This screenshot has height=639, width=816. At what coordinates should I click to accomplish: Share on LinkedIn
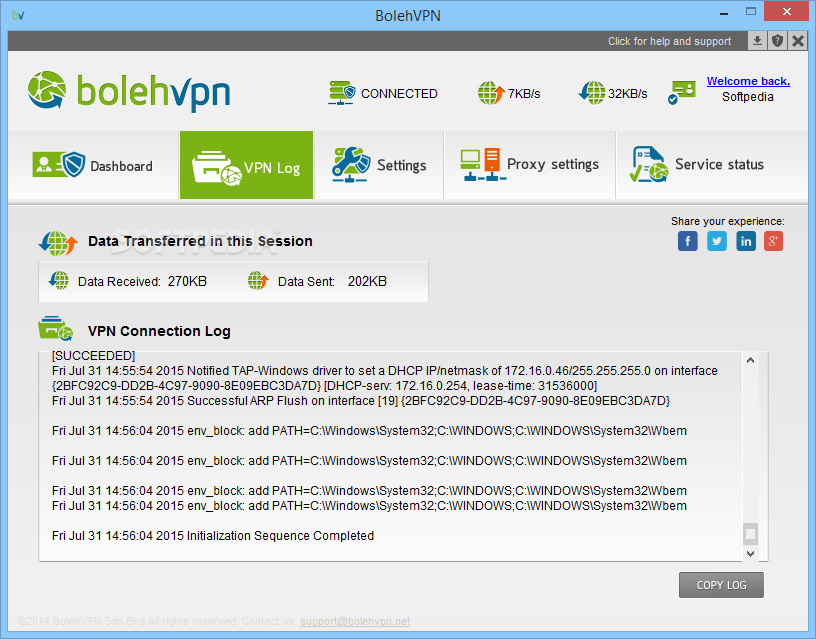pyautogui.click(x=746, y=241)
